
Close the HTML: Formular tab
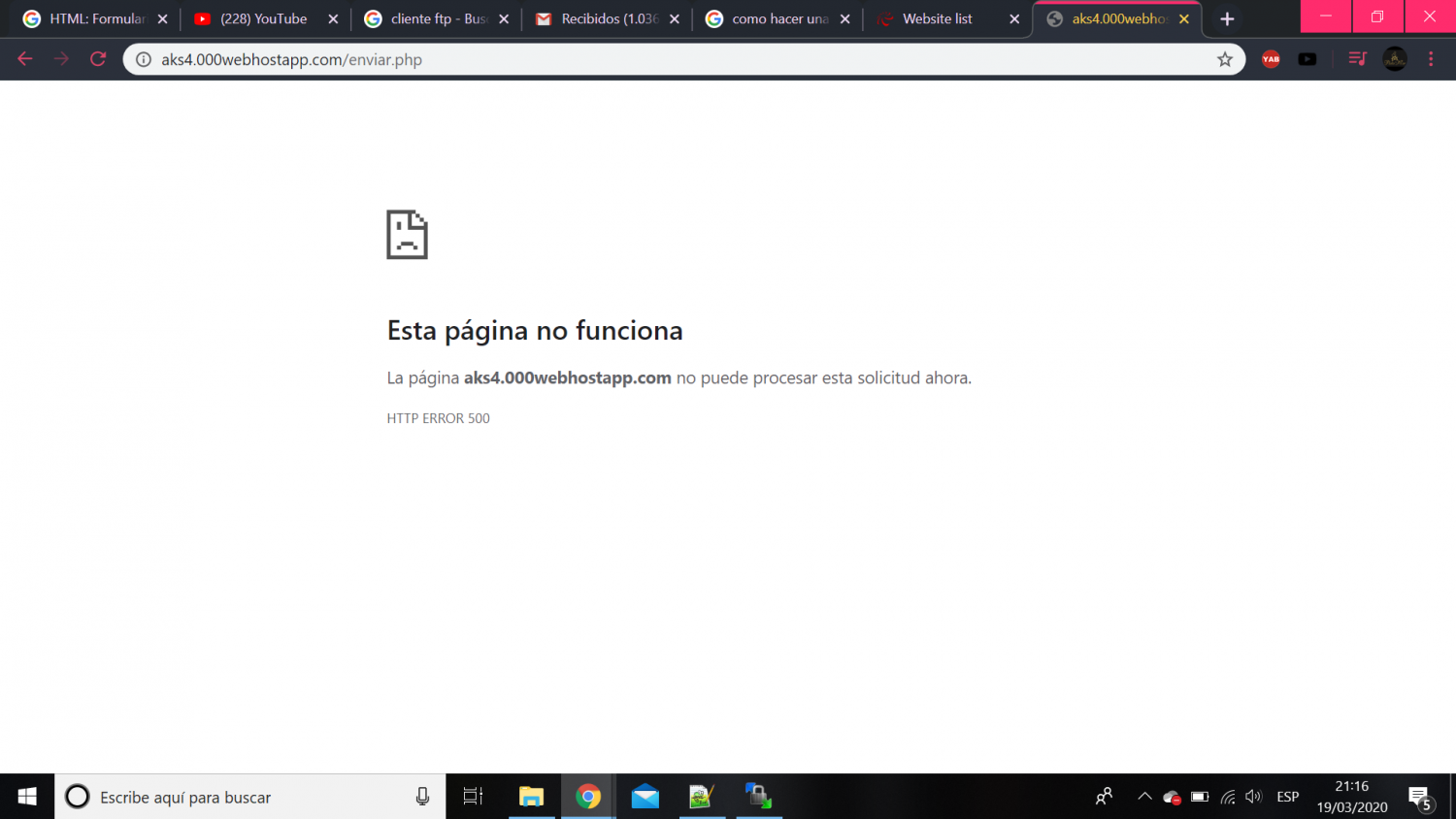coord(162,18)
